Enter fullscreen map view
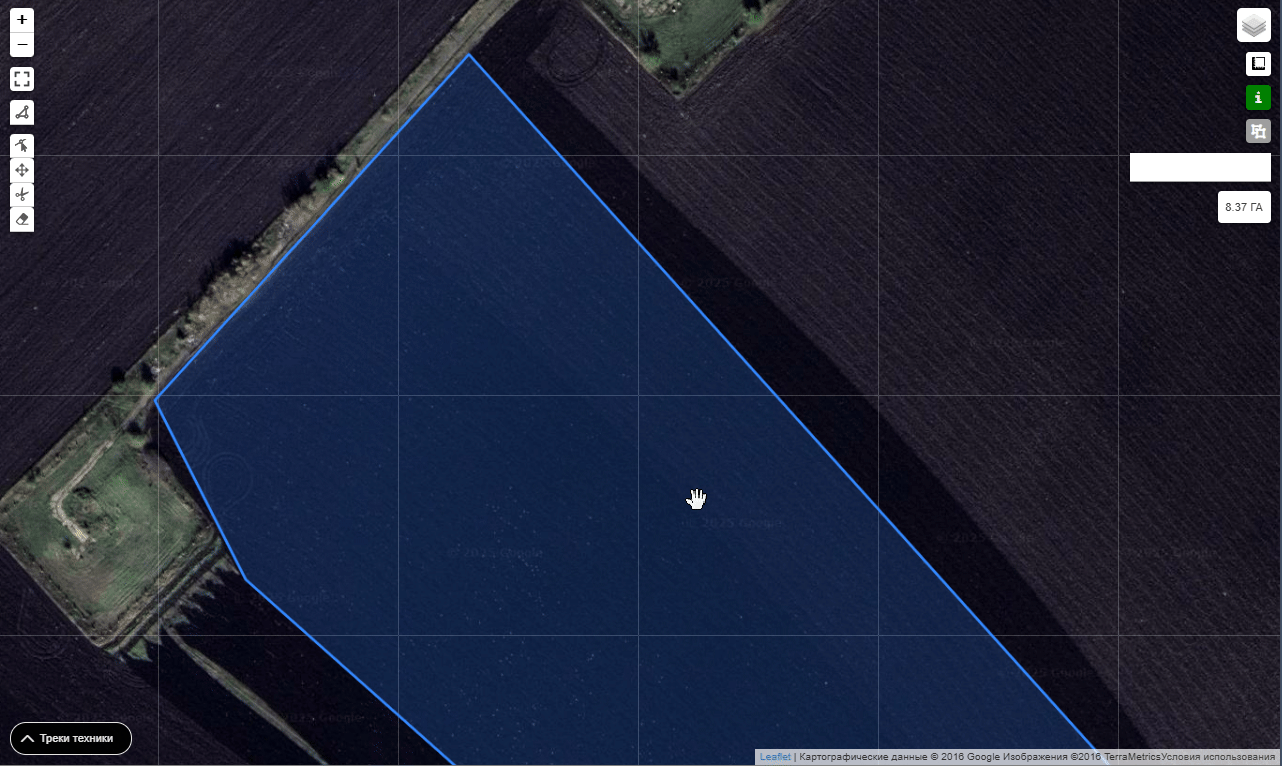This screenshot has height=766, width=1282. pyautogui.click(x=22, y=79)
